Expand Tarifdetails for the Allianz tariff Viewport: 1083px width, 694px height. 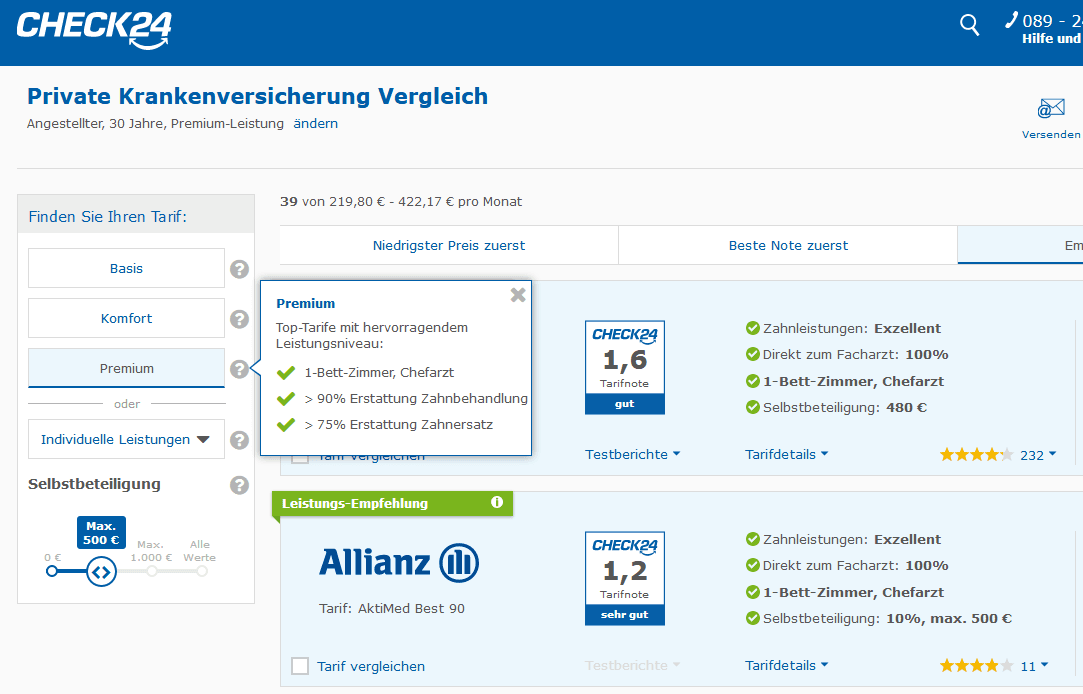pos(786,665)
